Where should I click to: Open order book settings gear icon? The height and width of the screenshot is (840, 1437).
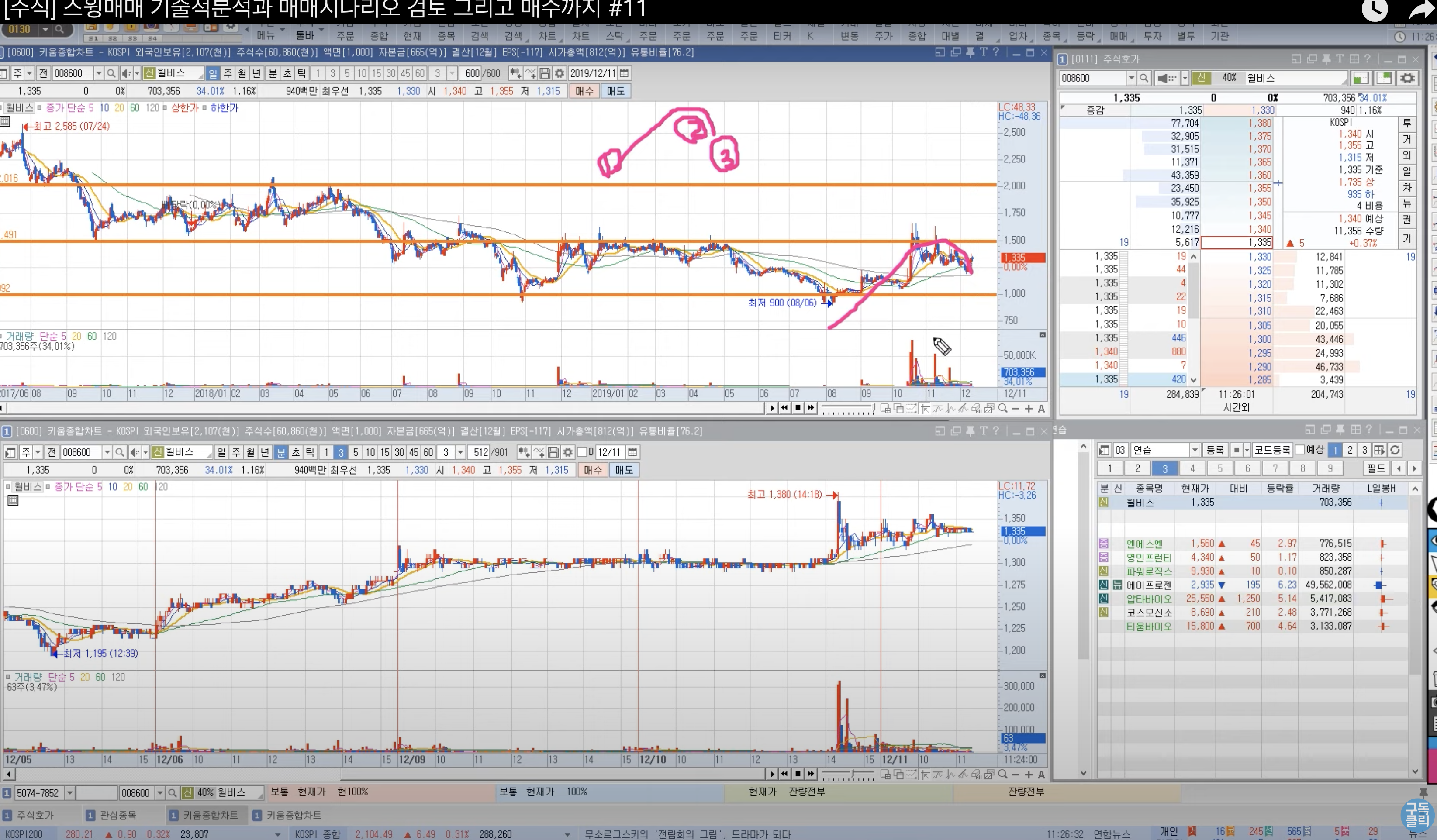(1407, 78)
